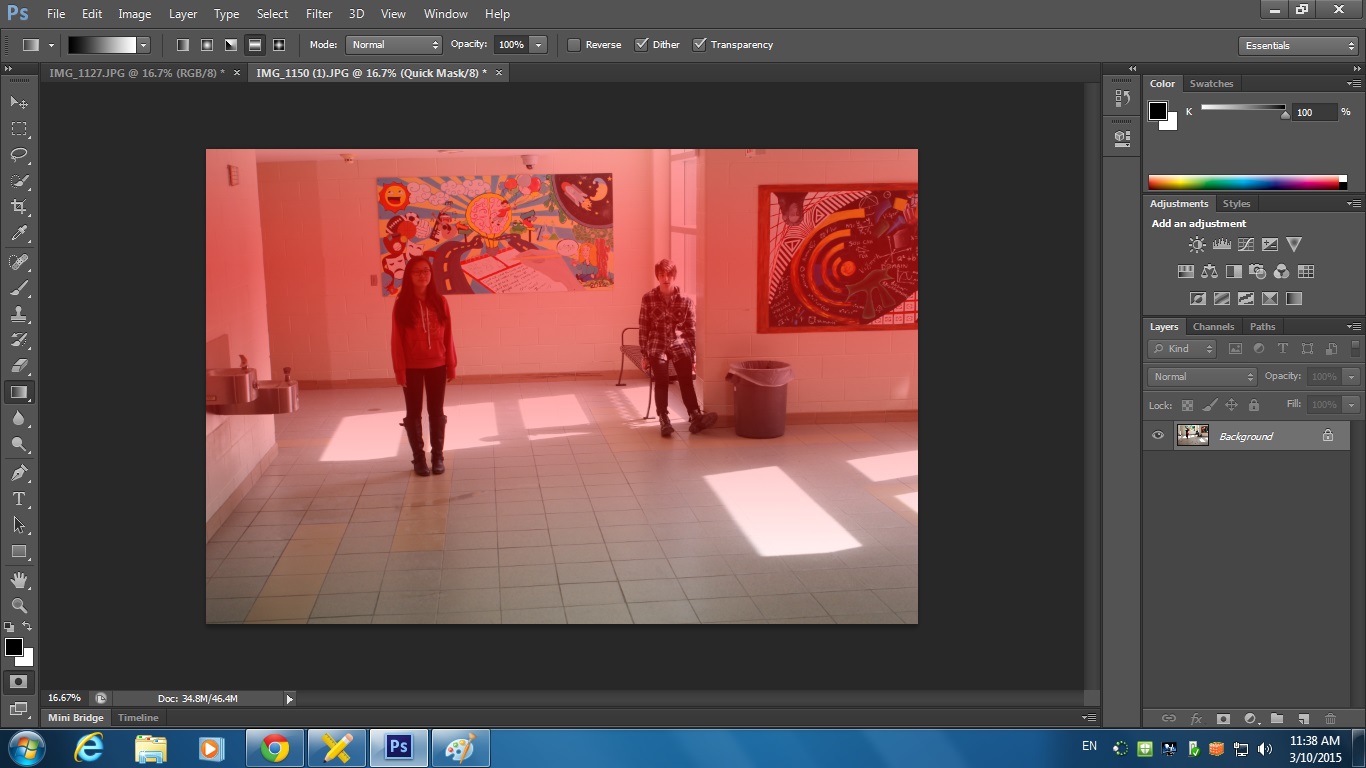Click the K value input field
The image size is (1366, 768).
coord(1315,113)
